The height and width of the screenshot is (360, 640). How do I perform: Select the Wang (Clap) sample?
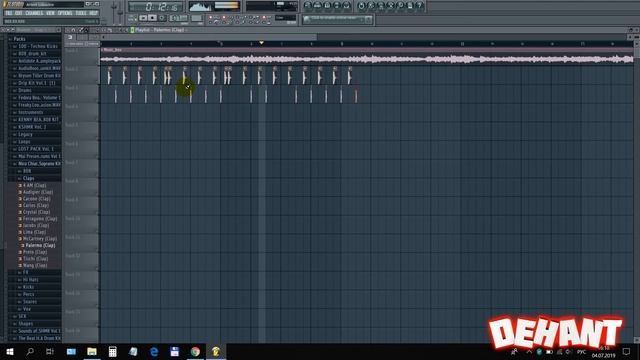(35, 265)
